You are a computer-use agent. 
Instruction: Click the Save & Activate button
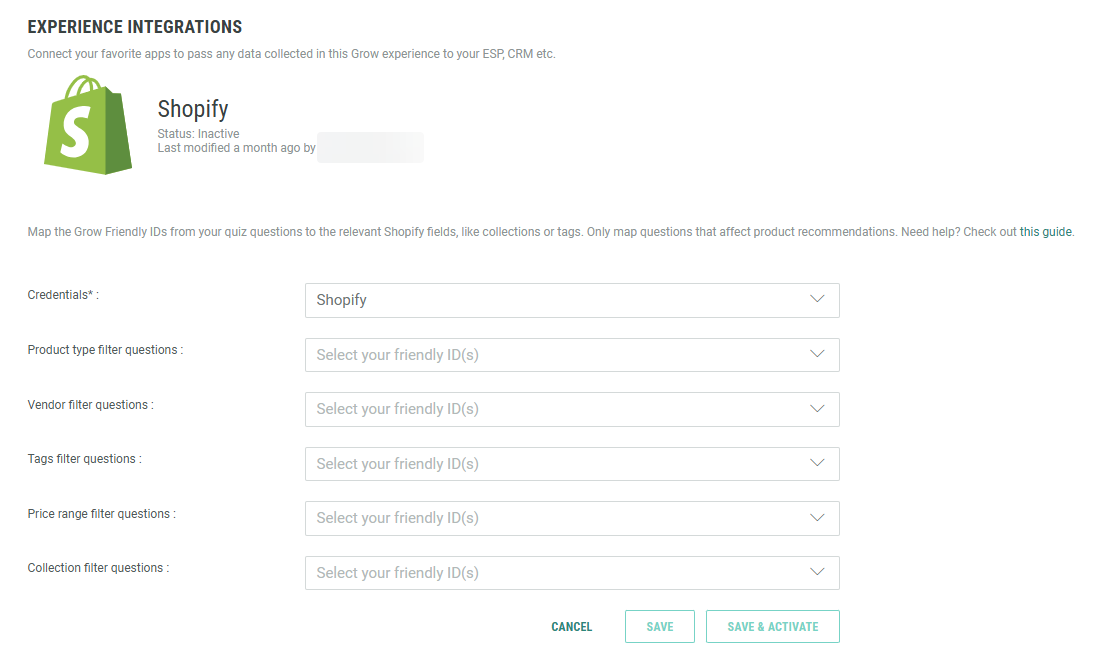772,627
